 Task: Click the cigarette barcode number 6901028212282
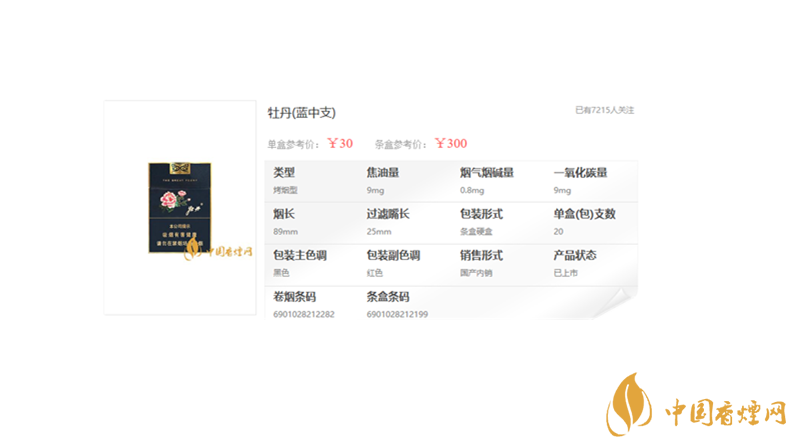click(x=303, y=314)
